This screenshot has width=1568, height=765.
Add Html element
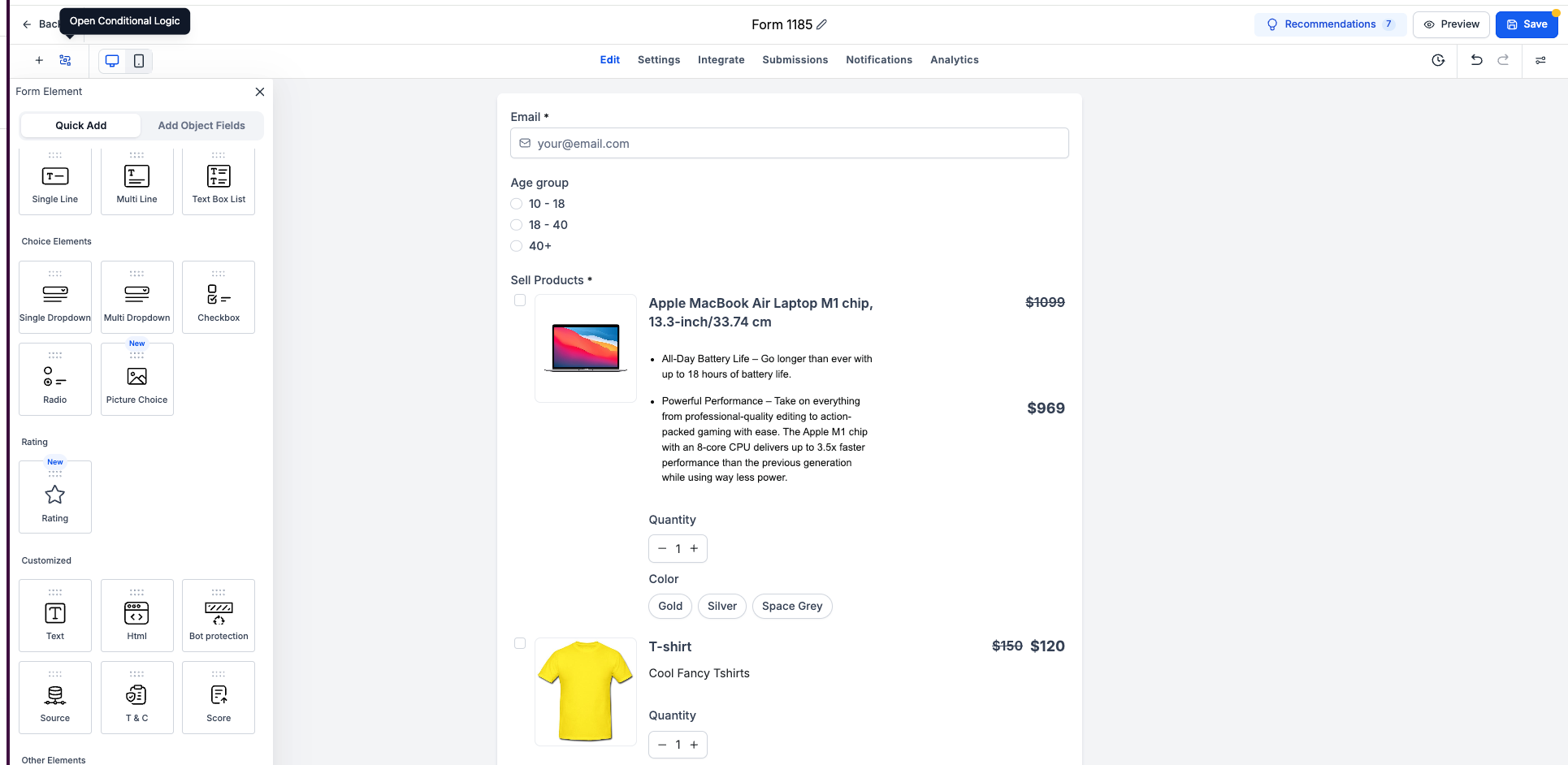[x=137, y=616]
